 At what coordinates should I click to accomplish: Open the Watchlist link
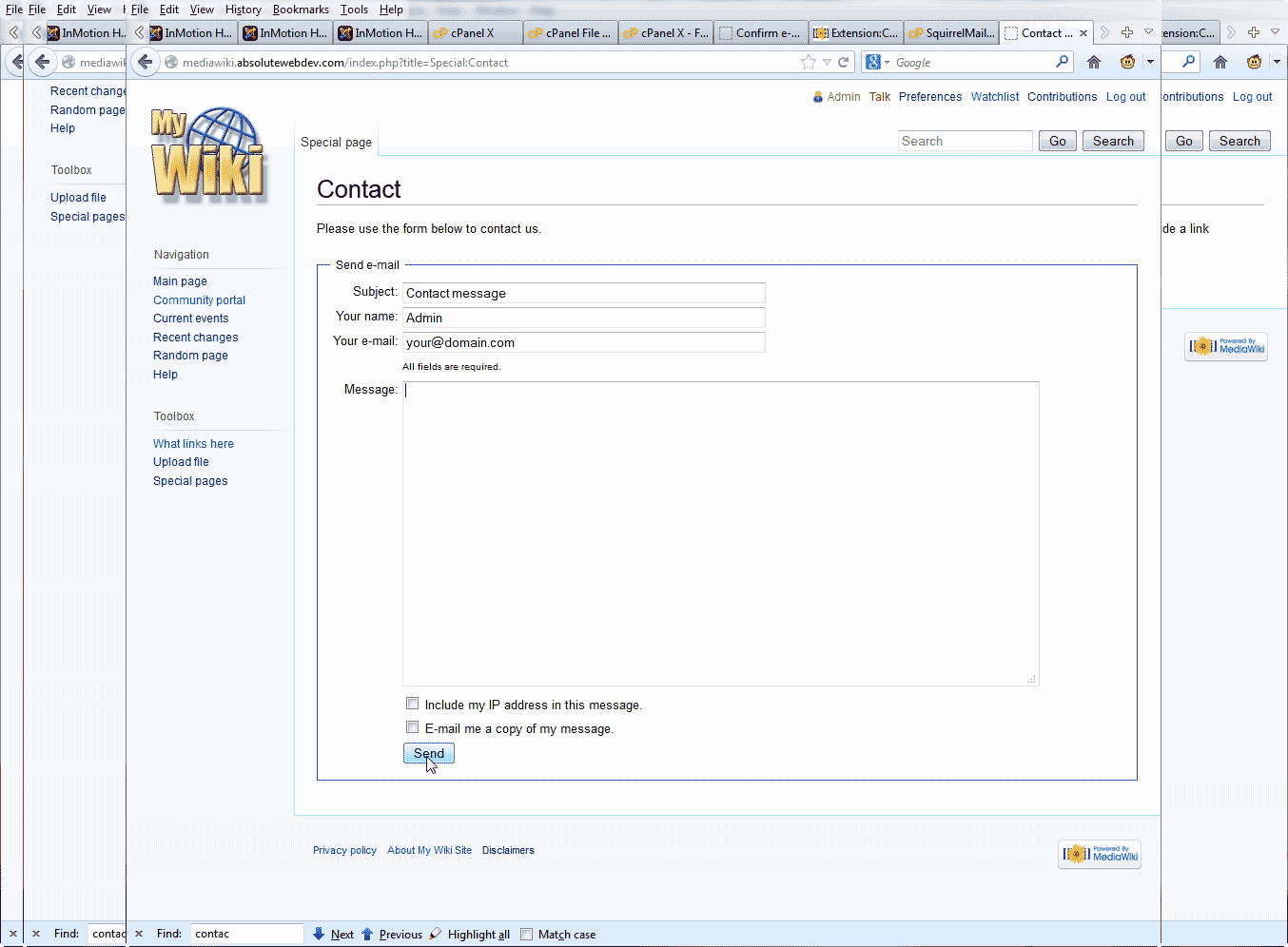point(994,97)
